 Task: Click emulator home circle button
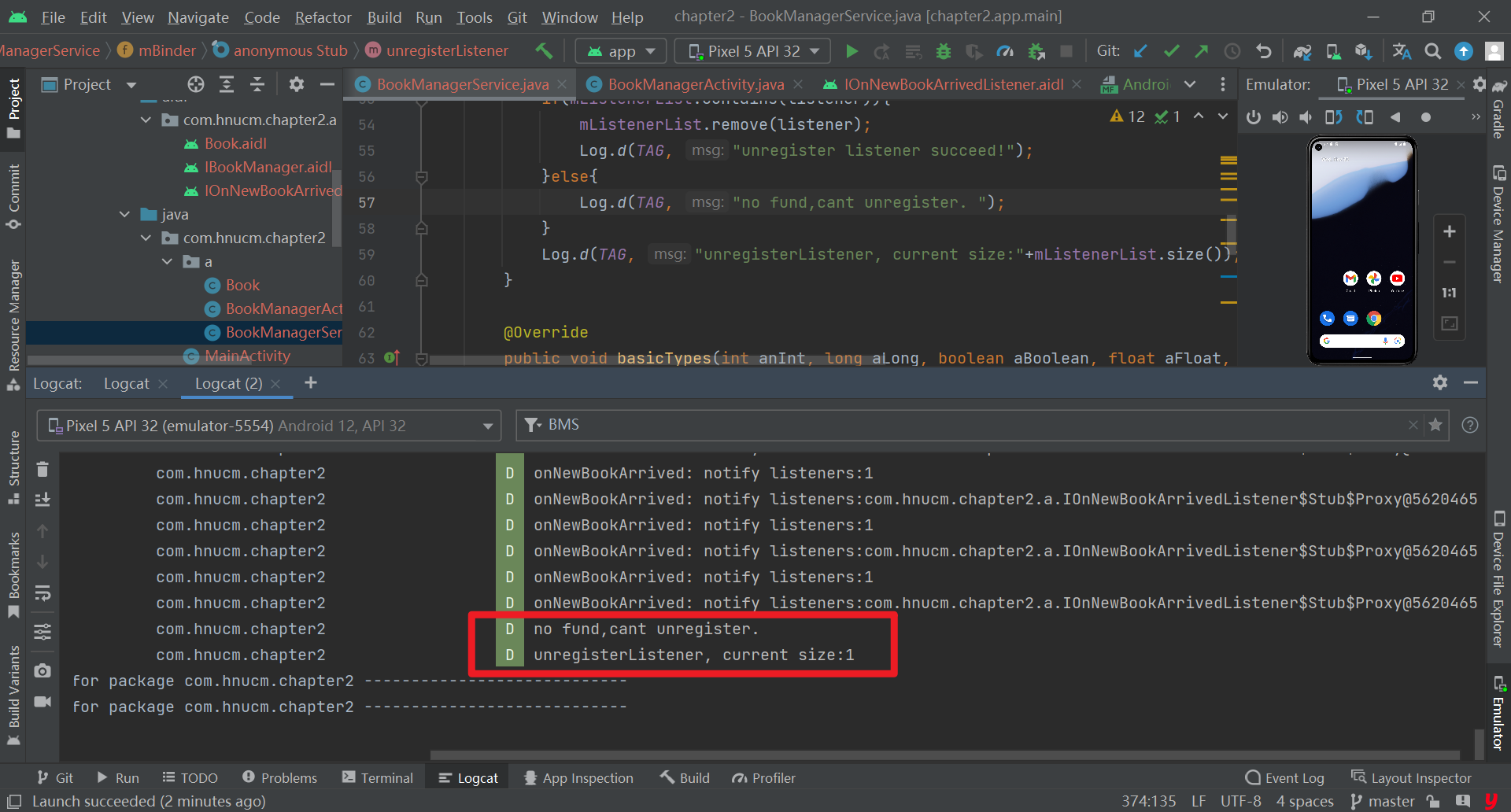(1426, 117)
